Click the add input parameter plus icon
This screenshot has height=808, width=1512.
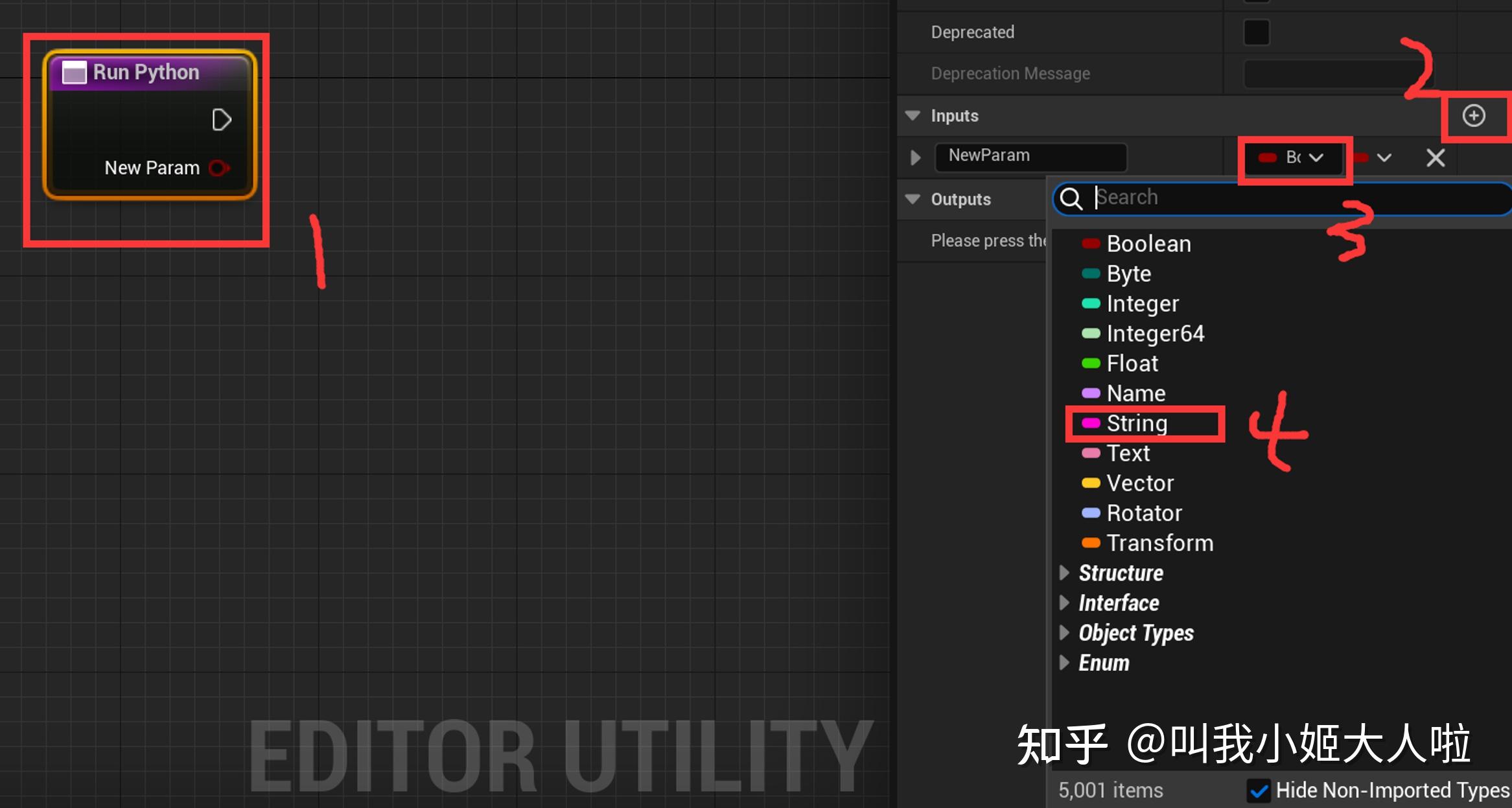click(1473, 116)
